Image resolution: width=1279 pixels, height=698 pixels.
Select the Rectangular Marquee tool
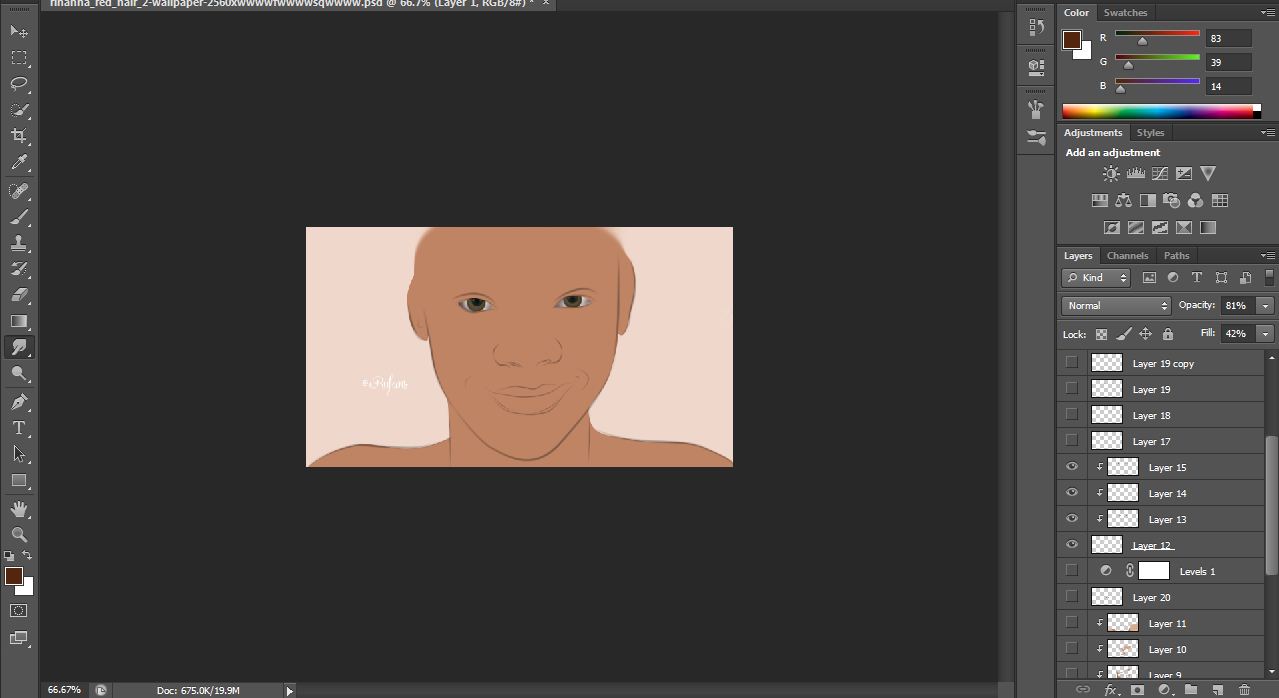click(x=19, y=58)
